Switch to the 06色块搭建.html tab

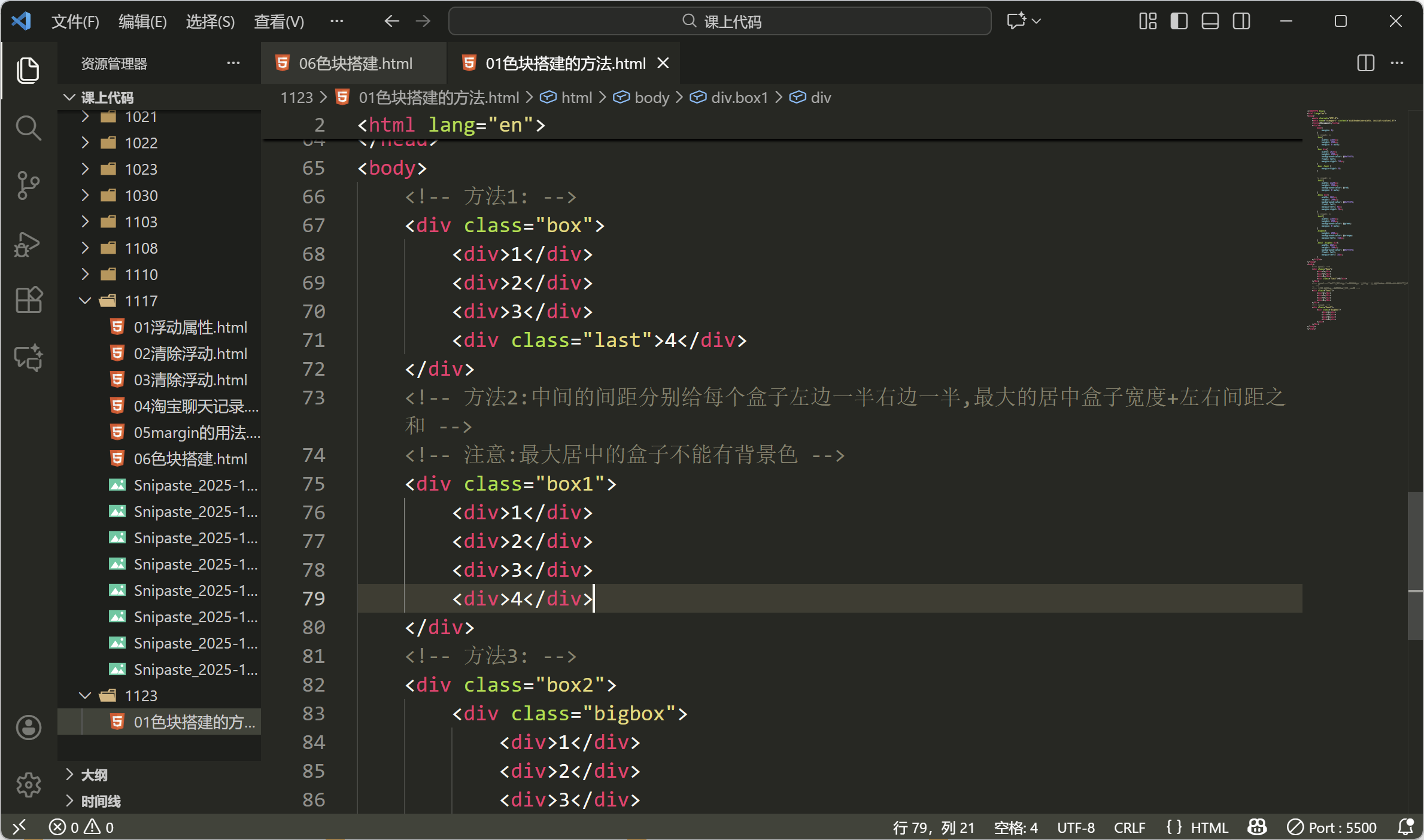(x=354, y=63)
